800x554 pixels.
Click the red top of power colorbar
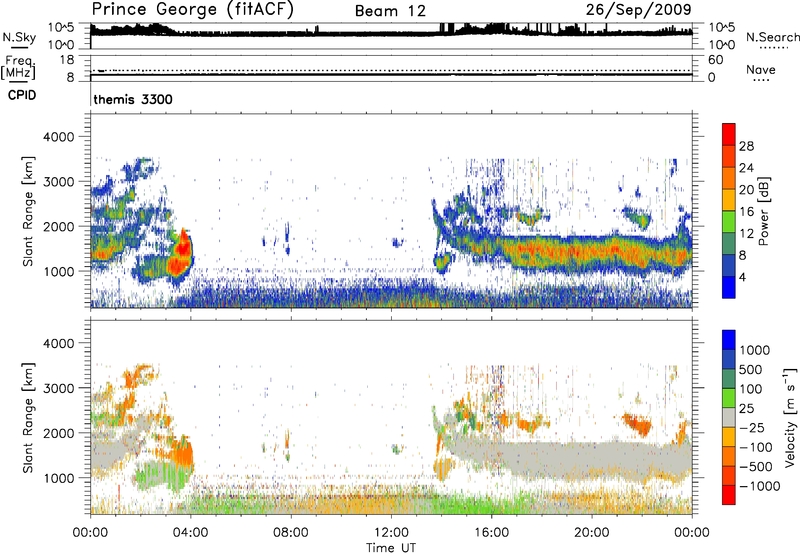point(729,134)
